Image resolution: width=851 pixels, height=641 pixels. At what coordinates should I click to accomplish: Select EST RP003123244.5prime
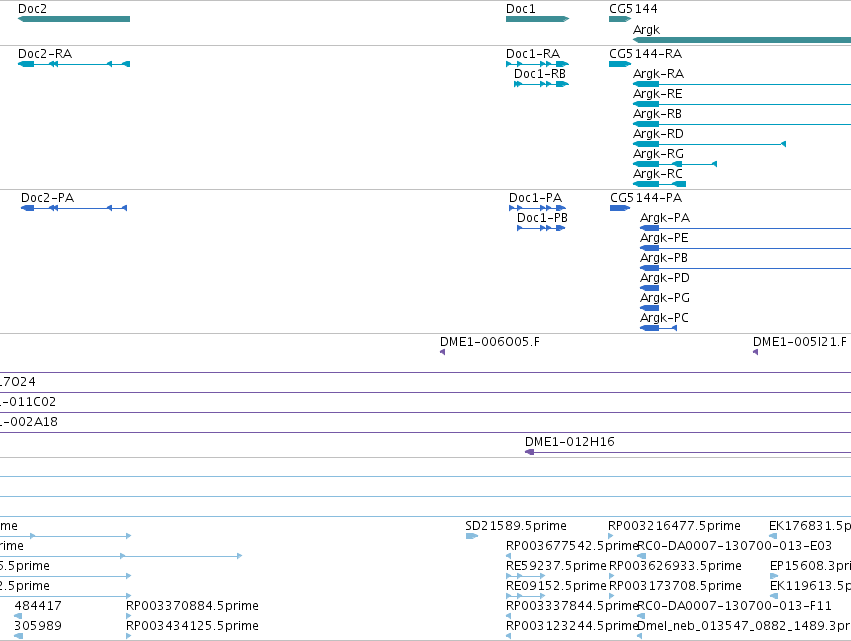click(x=509, y=636)
